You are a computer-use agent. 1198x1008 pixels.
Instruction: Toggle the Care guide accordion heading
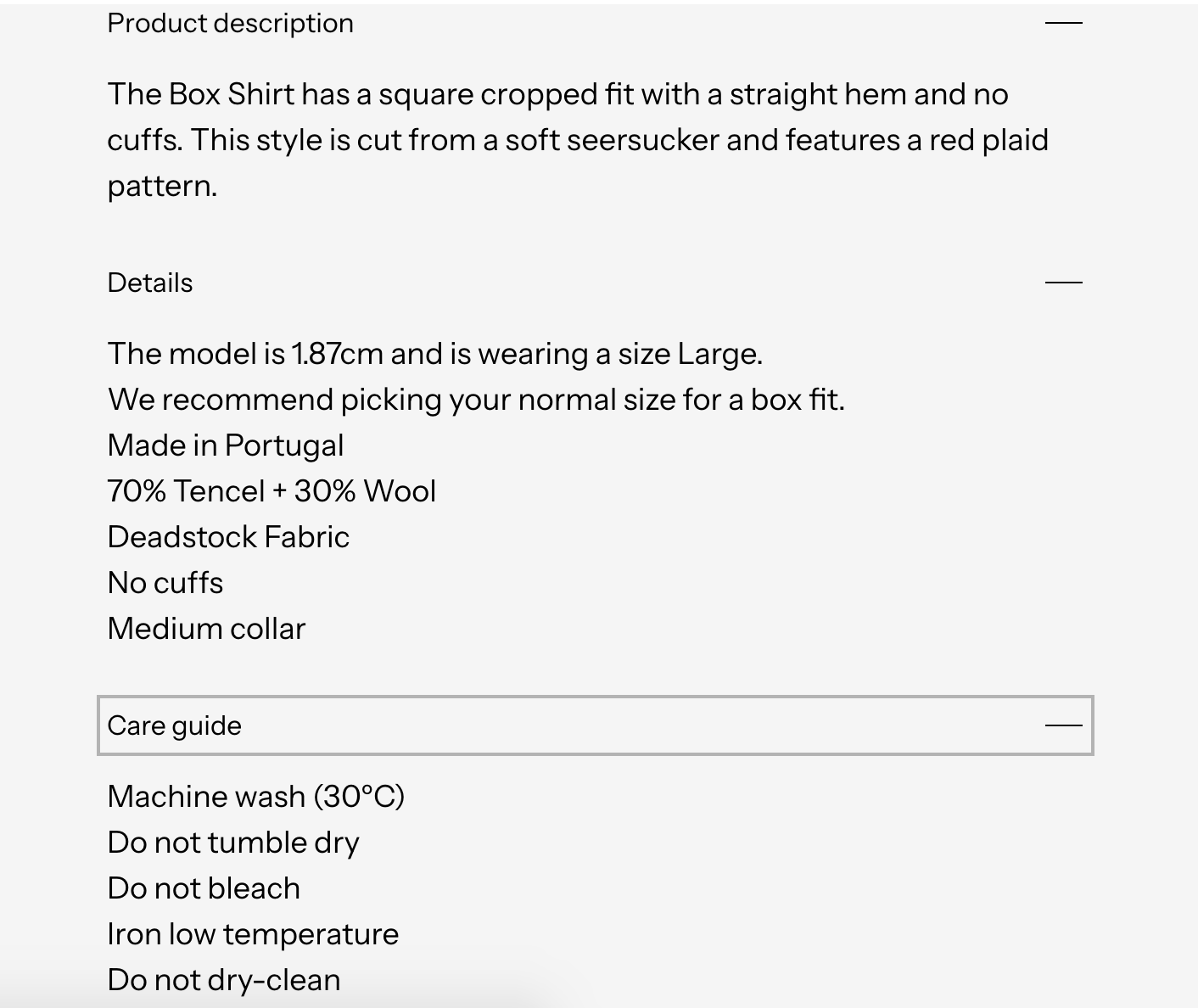596,725
